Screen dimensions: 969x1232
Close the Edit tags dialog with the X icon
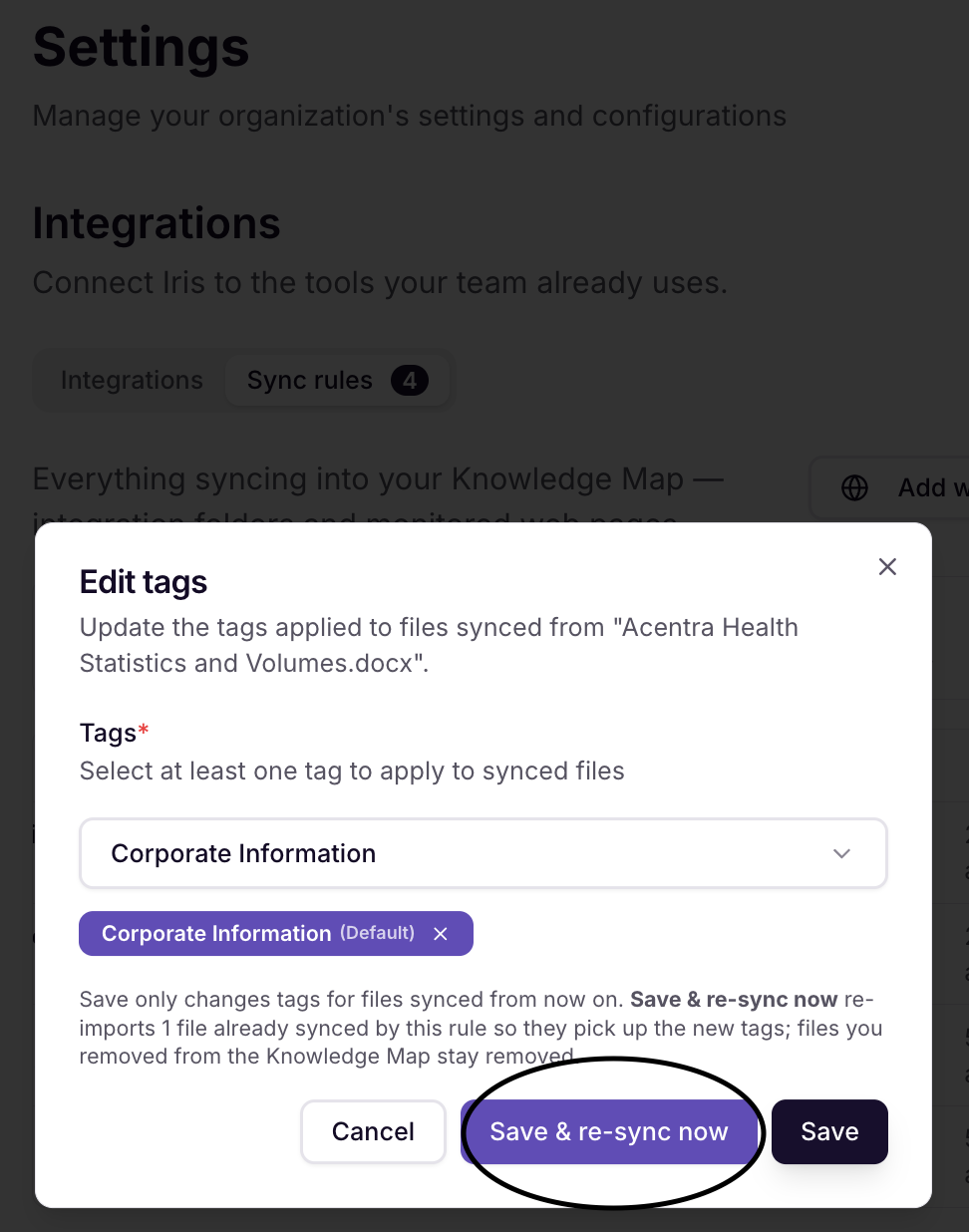coord(887,566)
